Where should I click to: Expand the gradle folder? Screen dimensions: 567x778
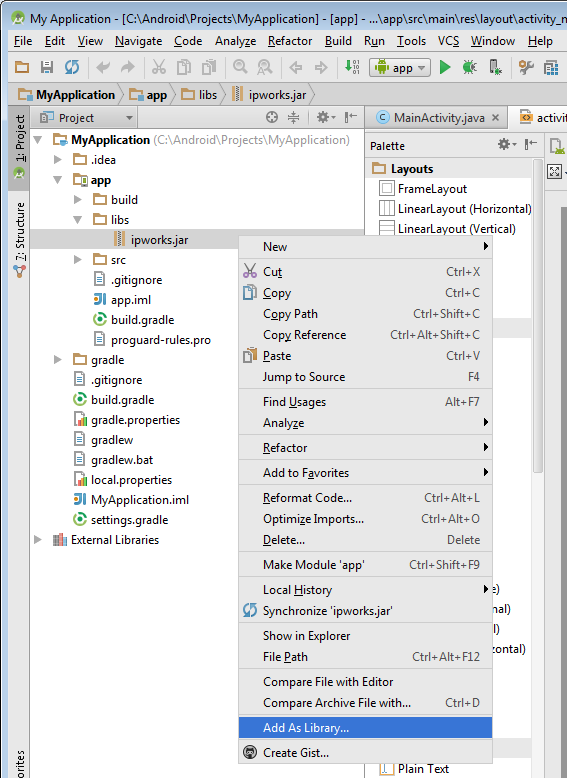click(58, 360)
